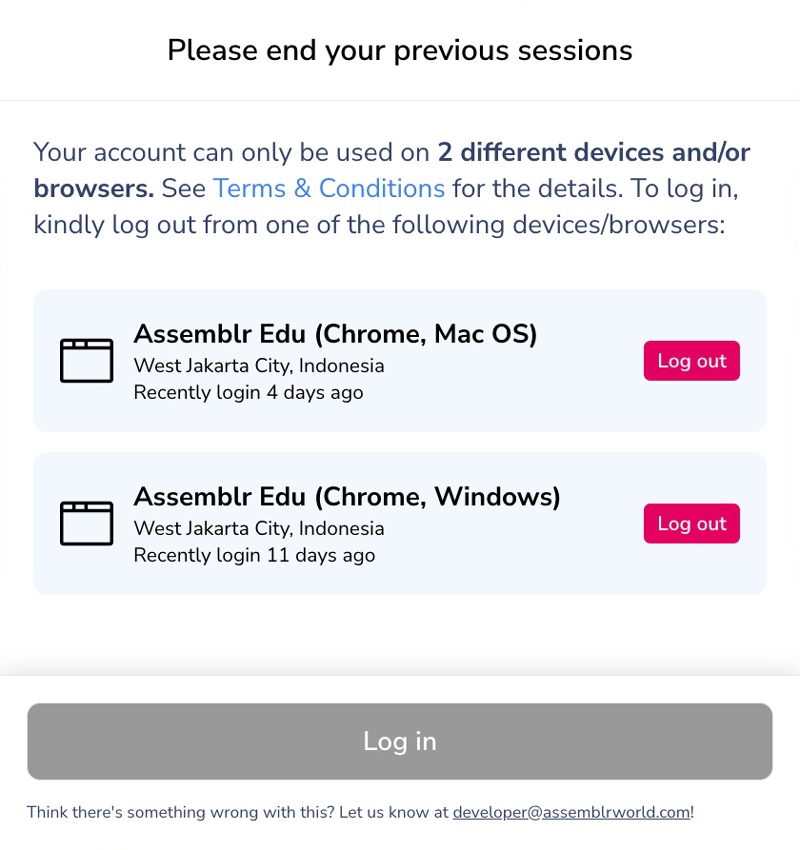Click the "Please end your previous sessions" heading

tap(400, 50)
